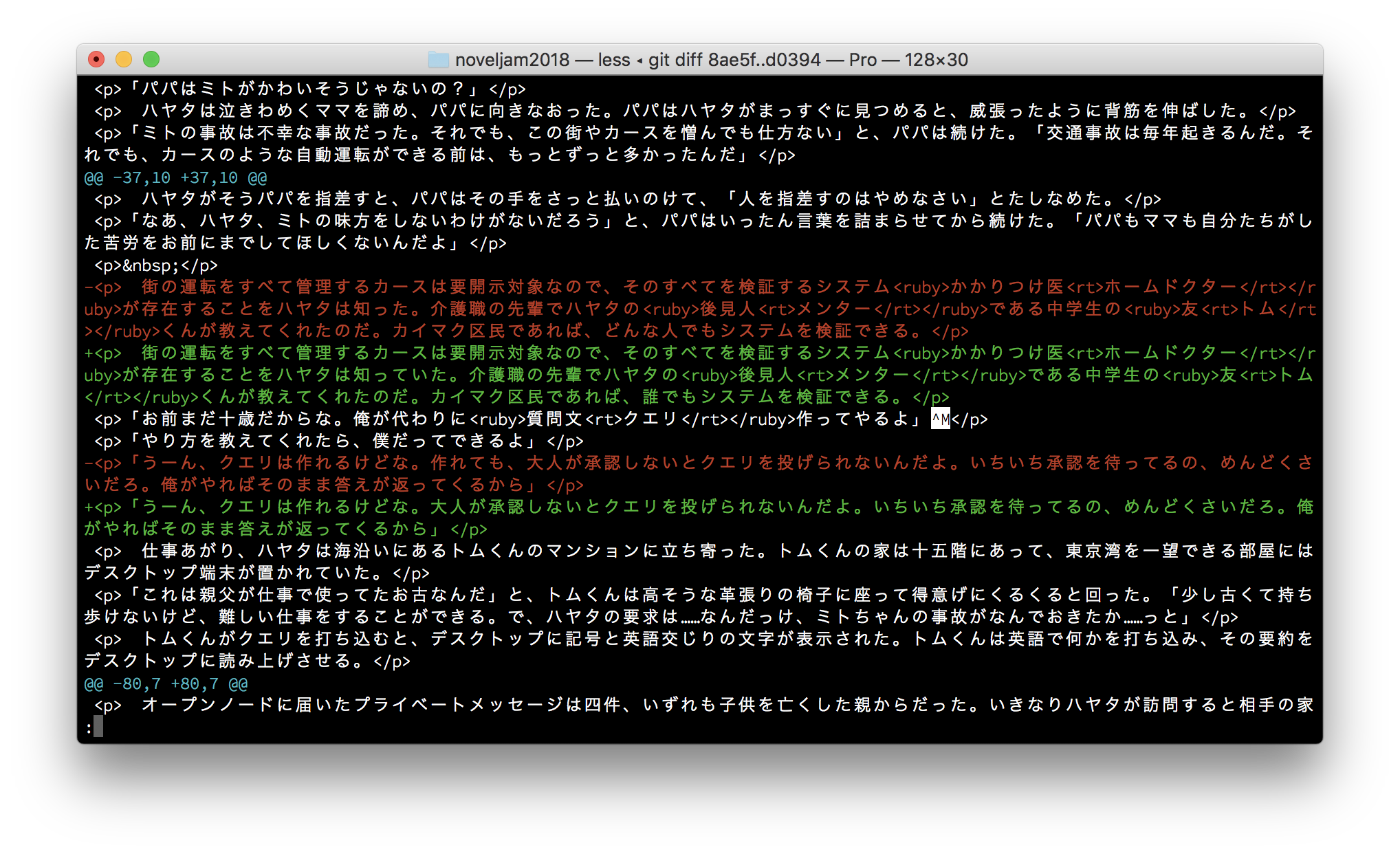The image size is (1400, 854).
Task: Click the hunk header @@ -37,10 +37,10 @@
Action: coord(175,177)
